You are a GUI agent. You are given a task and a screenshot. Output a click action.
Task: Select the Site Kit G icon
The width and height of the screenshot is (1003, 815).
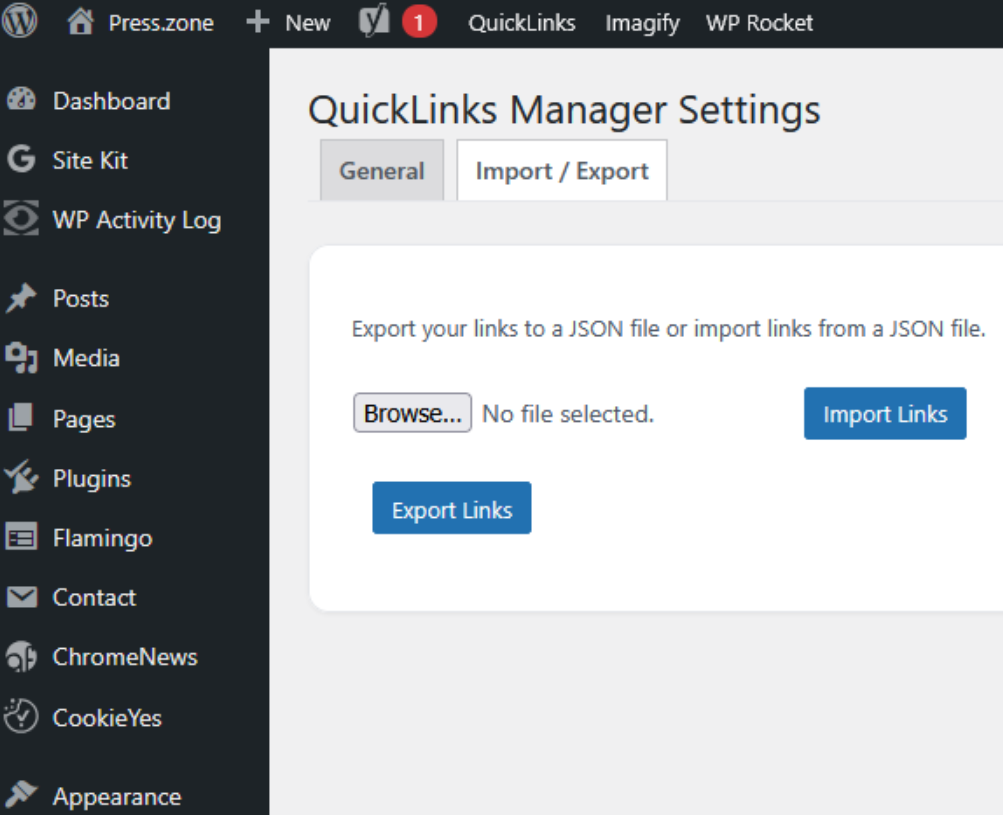click(x=21, y=160)
